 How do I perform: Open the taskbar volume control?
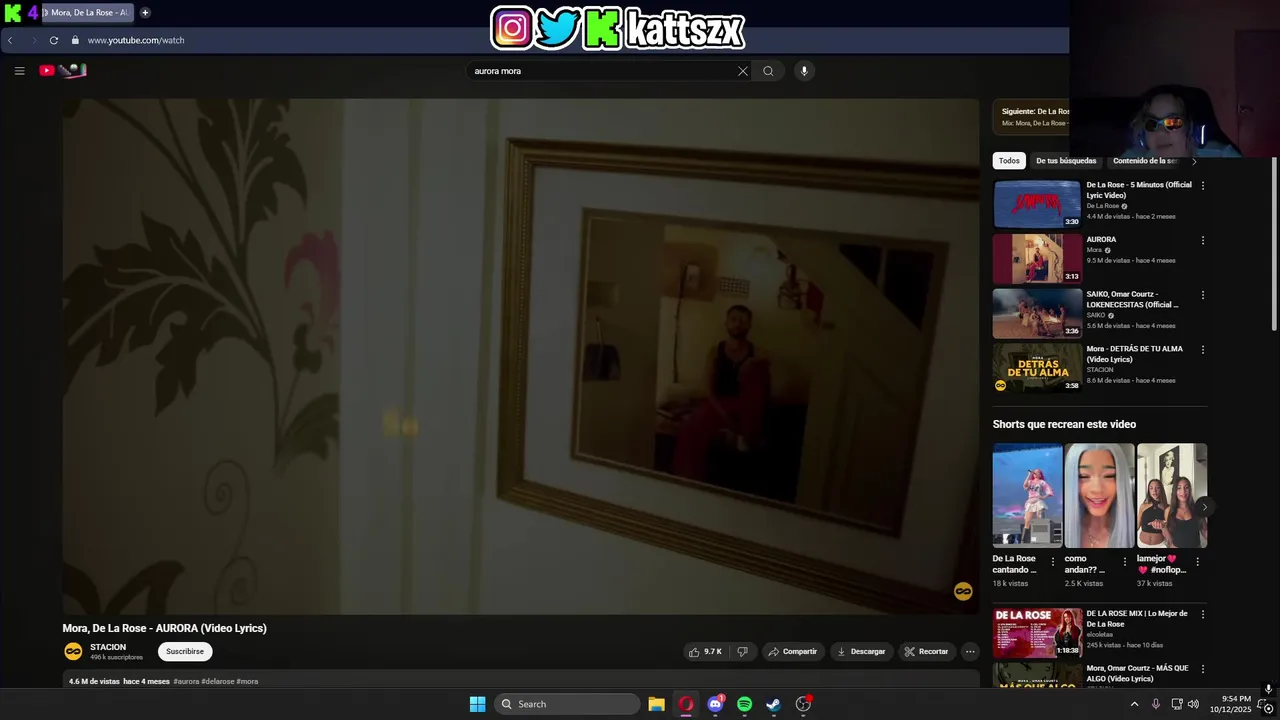(1193, 704)
